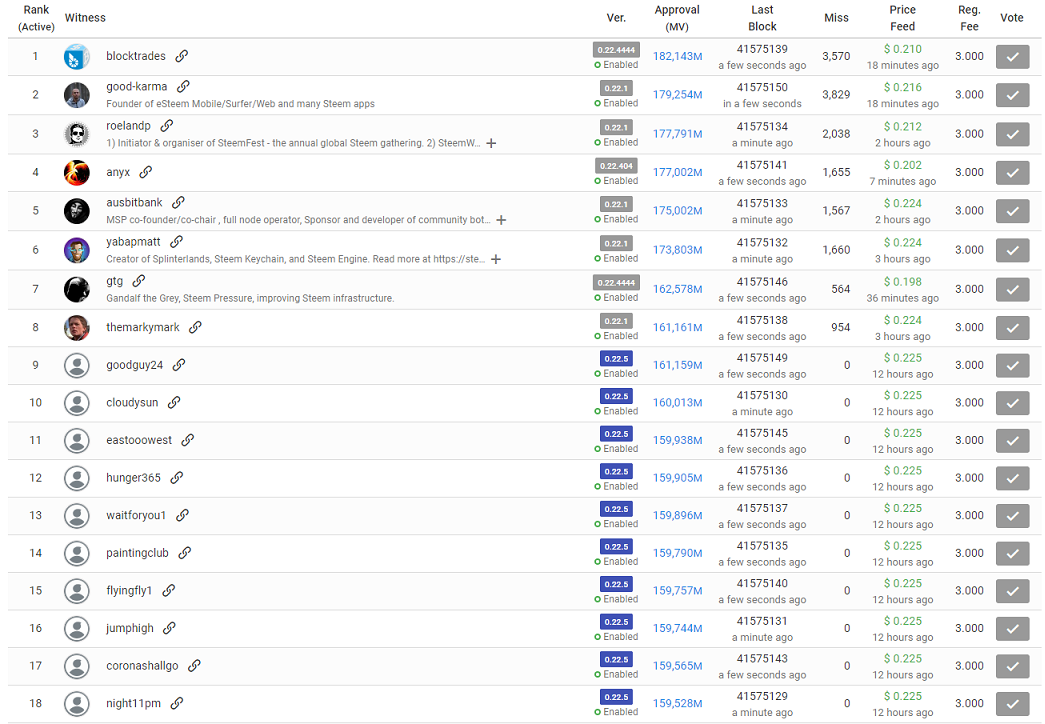Open the link icon beside cloudysun
Viewport: 1045px width, 724px height.
[174, 403]
